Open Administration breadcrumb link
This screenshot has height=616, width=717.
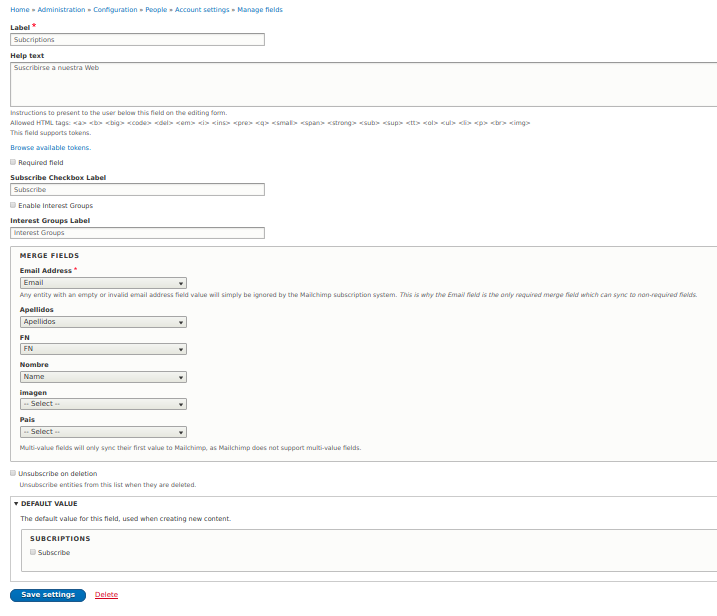click(61, 9)
